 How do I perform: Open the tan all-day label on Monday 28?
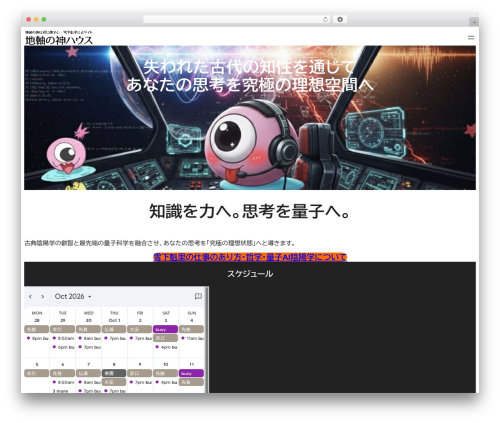37,329
